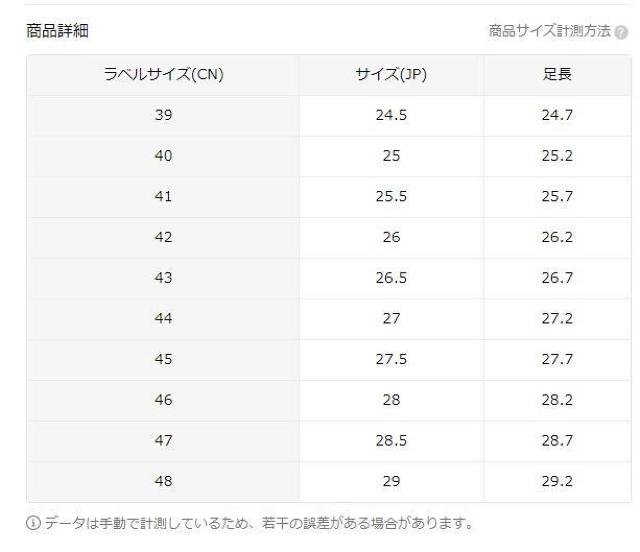
Task: Select the CN size 40 cell
Action: coord(163,156)
